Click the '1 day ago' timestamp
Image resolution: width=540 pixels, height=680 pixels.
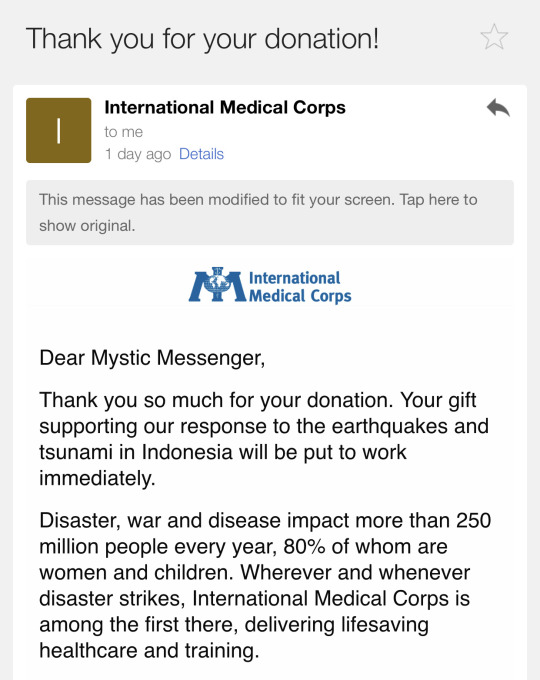[x=138, y=154]
